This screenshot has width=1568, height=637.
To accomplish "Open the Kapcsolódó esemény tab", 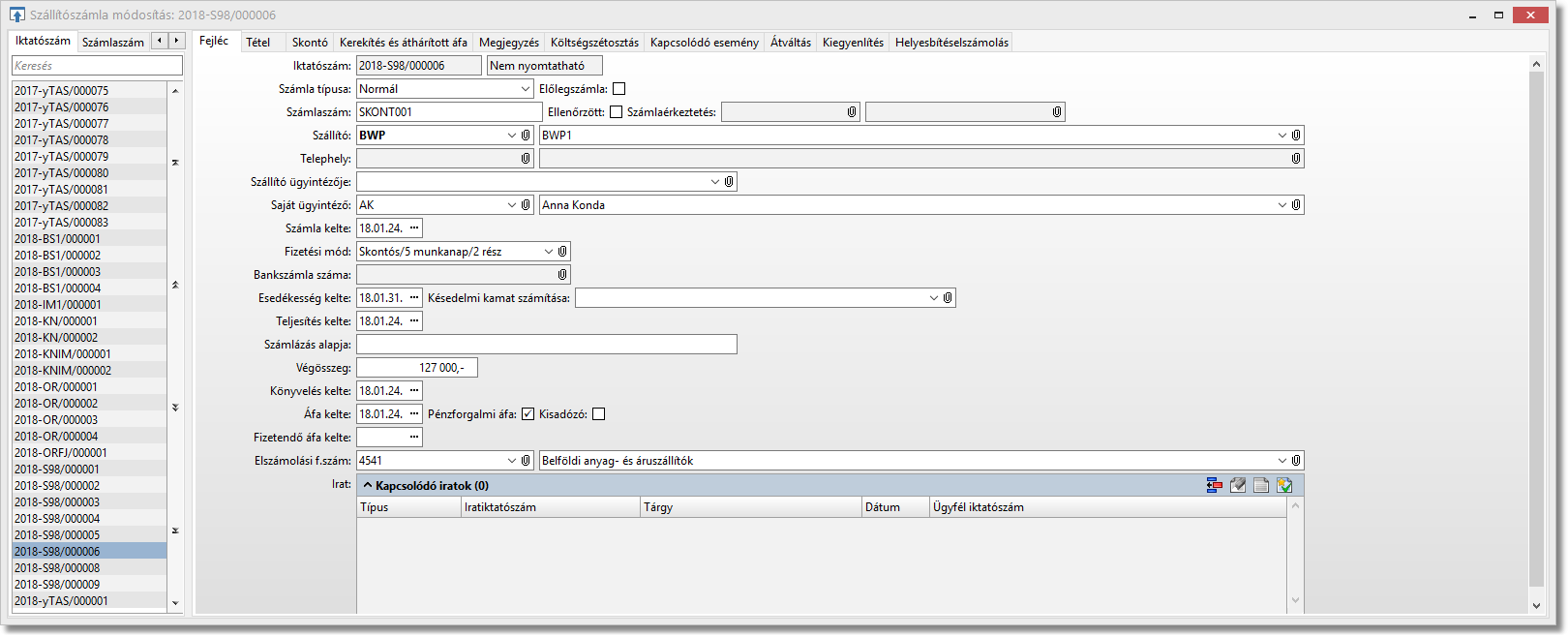I will point(705,43).
